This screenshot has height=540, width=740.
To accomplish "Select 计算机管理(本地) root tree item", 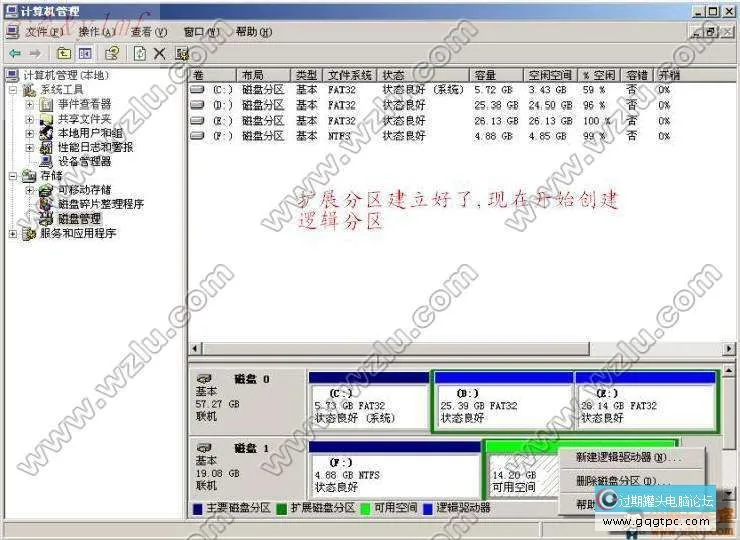I will coord(66,76).
